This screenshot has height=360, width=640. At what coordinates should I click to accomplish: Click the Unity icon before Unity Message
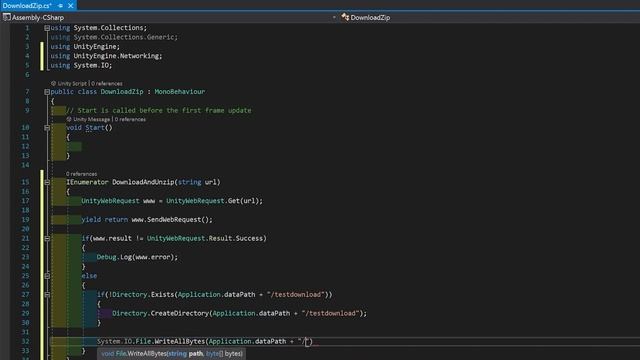point(69,119)
